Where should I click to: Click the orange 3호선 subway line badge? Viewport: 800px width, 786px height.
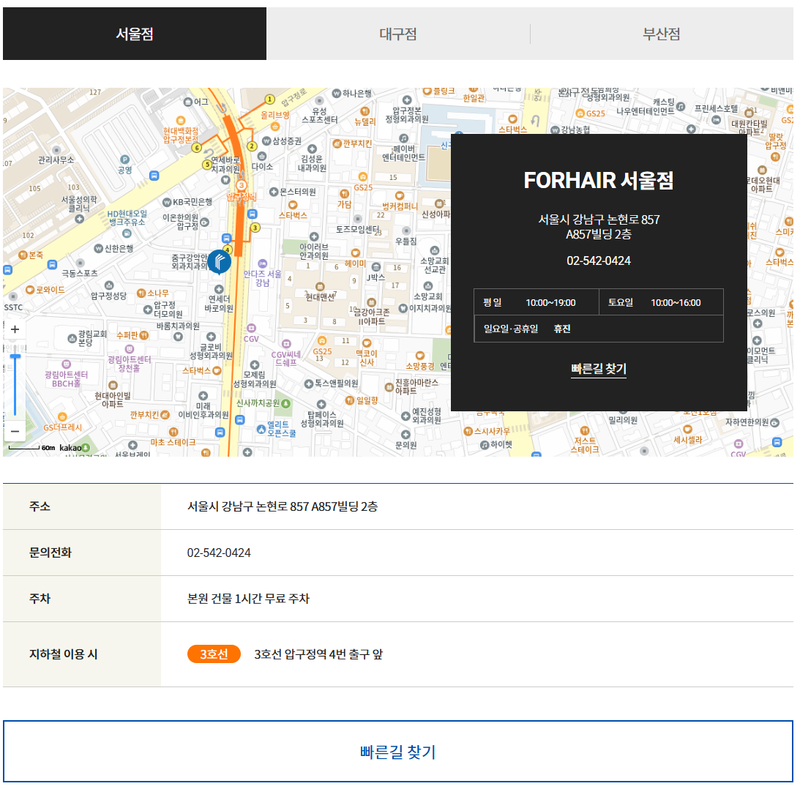click(214, 654)
